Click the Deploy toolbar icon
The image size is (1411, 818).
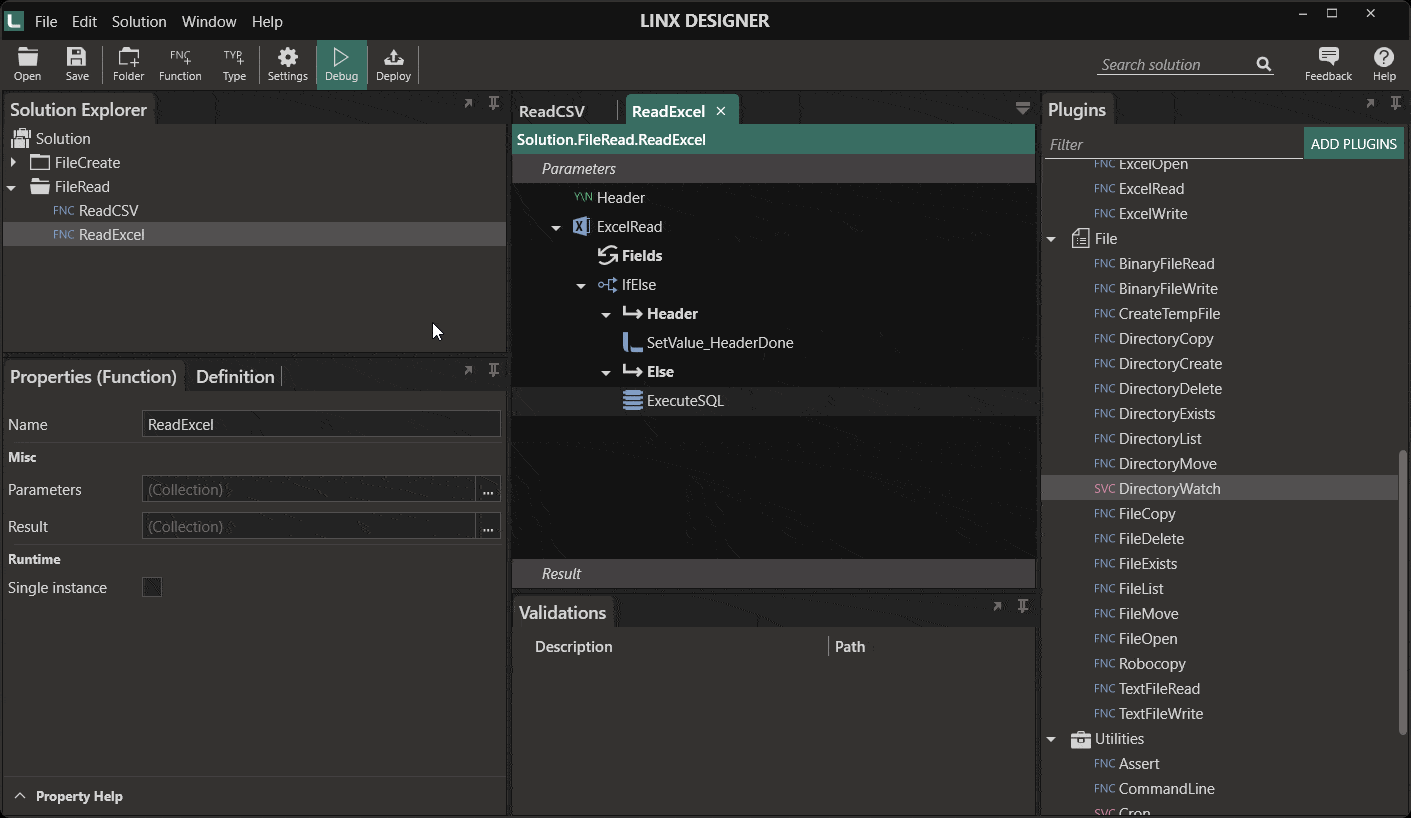[393, 64]
